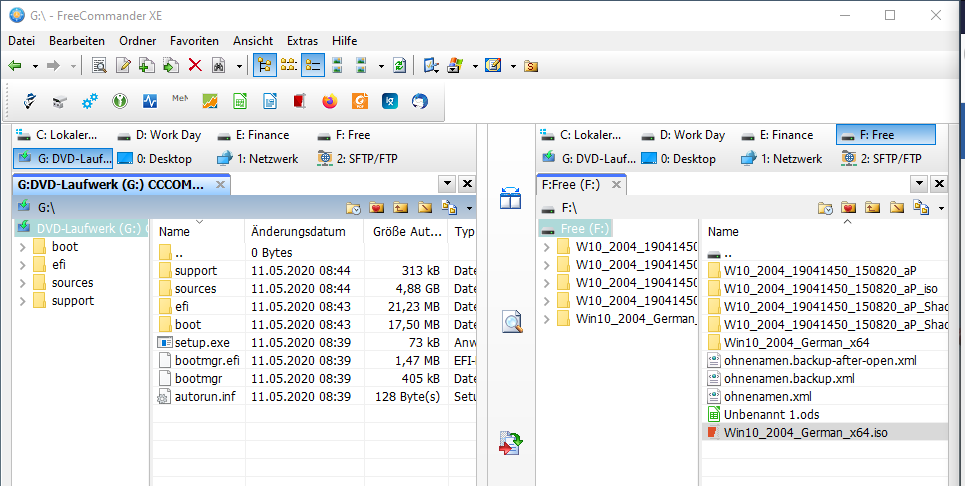Viewport: 965px width, 486px height.
Task: Open the right panel tab list dropdown
Action: tap(919, 183)
